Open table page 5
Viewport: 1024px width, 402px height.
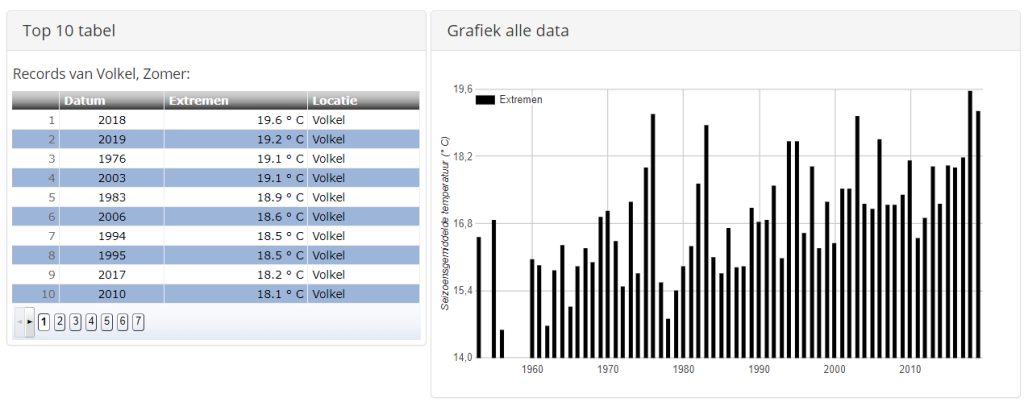click(106, 321)
